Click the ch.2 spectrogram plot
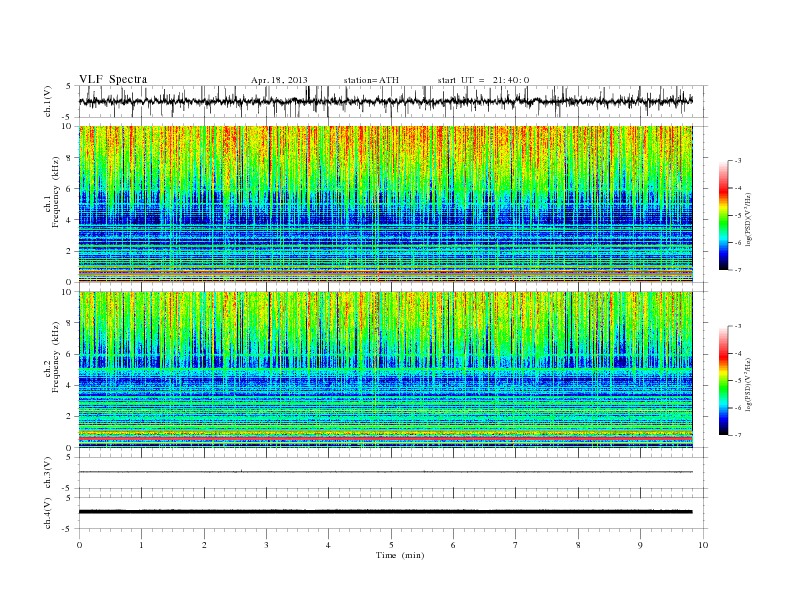 pyautogui.click(x=385, y=370)
